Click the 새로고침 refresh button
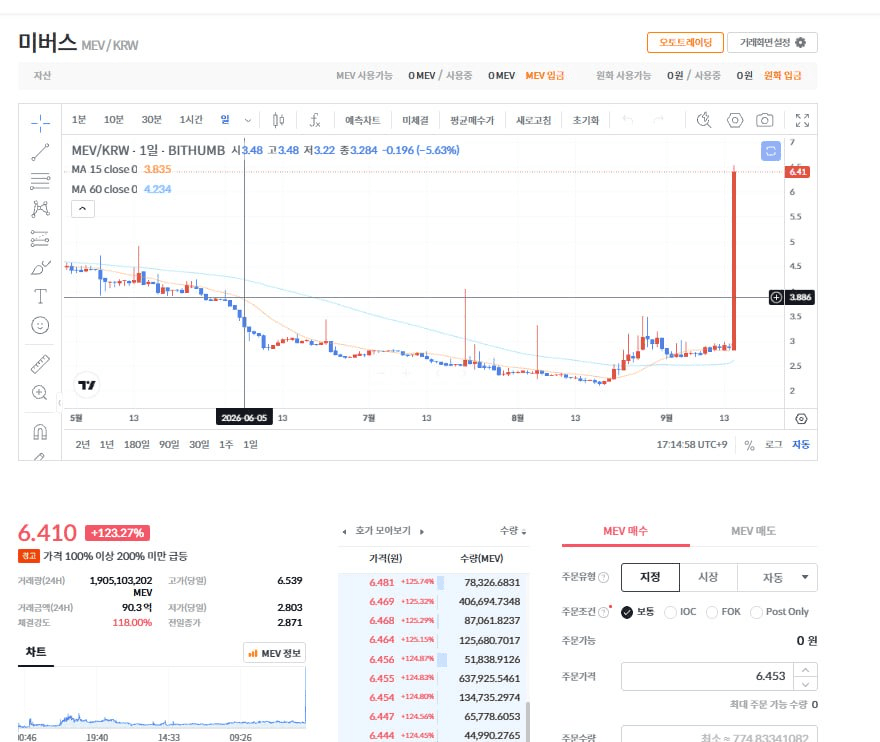Image resolution: width=880 pixels, height=742 pixels. (533, 120)
